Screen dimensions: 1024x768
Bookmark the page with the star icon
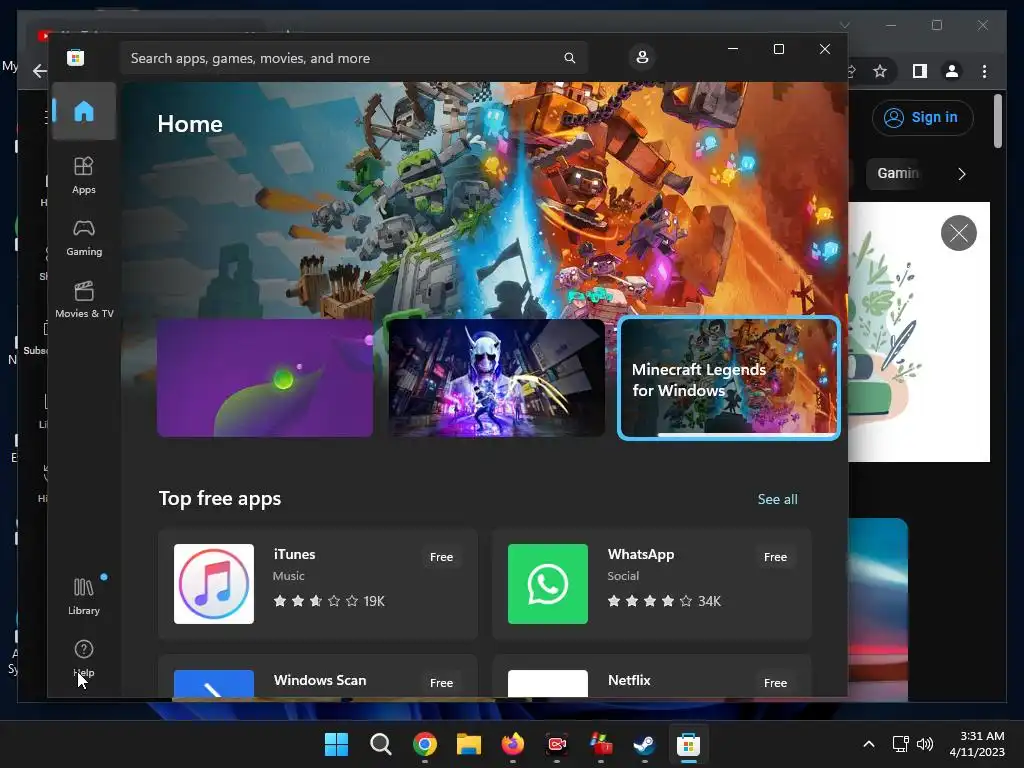(x=880, y=71)
